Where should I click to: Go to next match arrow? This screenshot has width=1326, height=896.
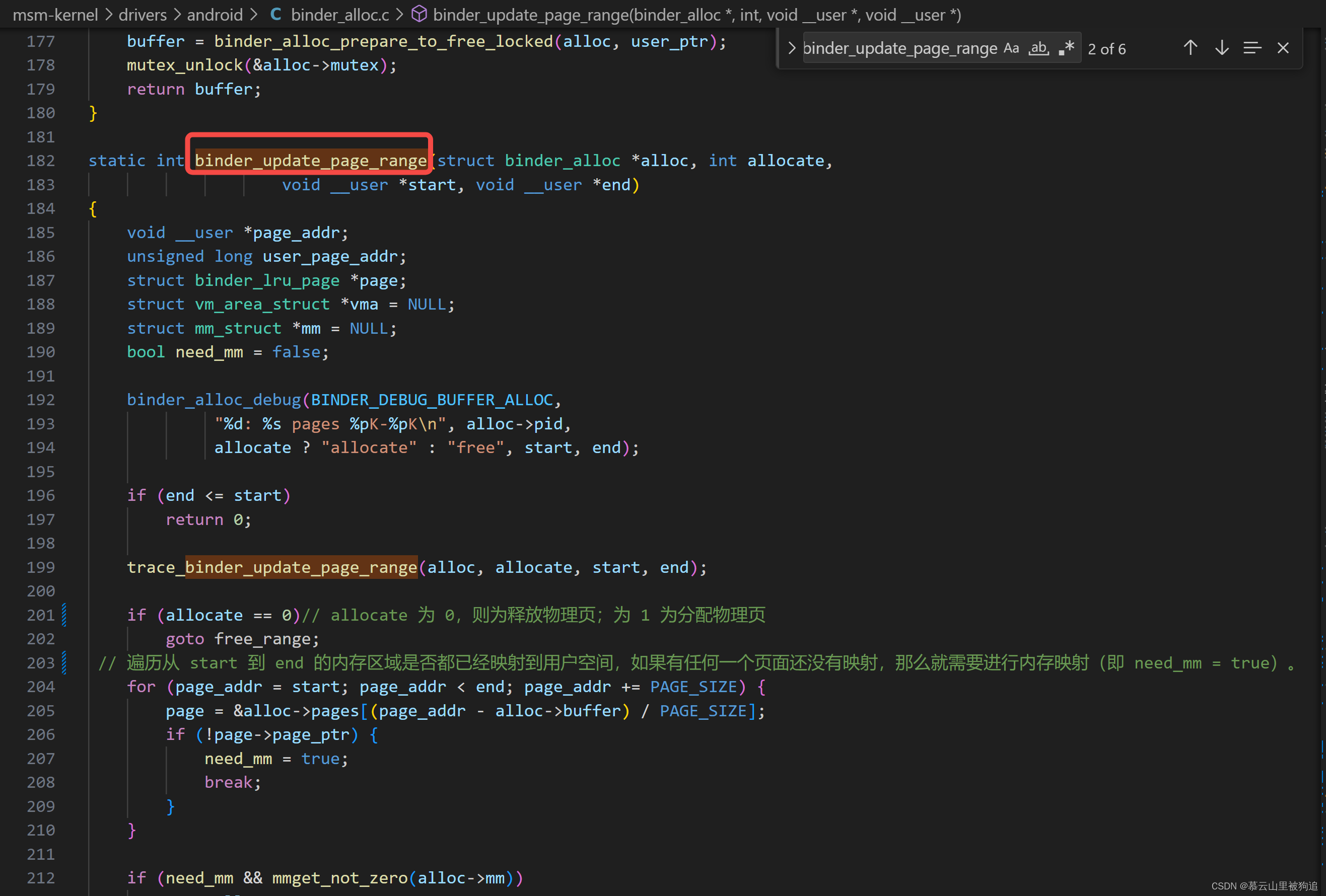[x=1221, y=48]
